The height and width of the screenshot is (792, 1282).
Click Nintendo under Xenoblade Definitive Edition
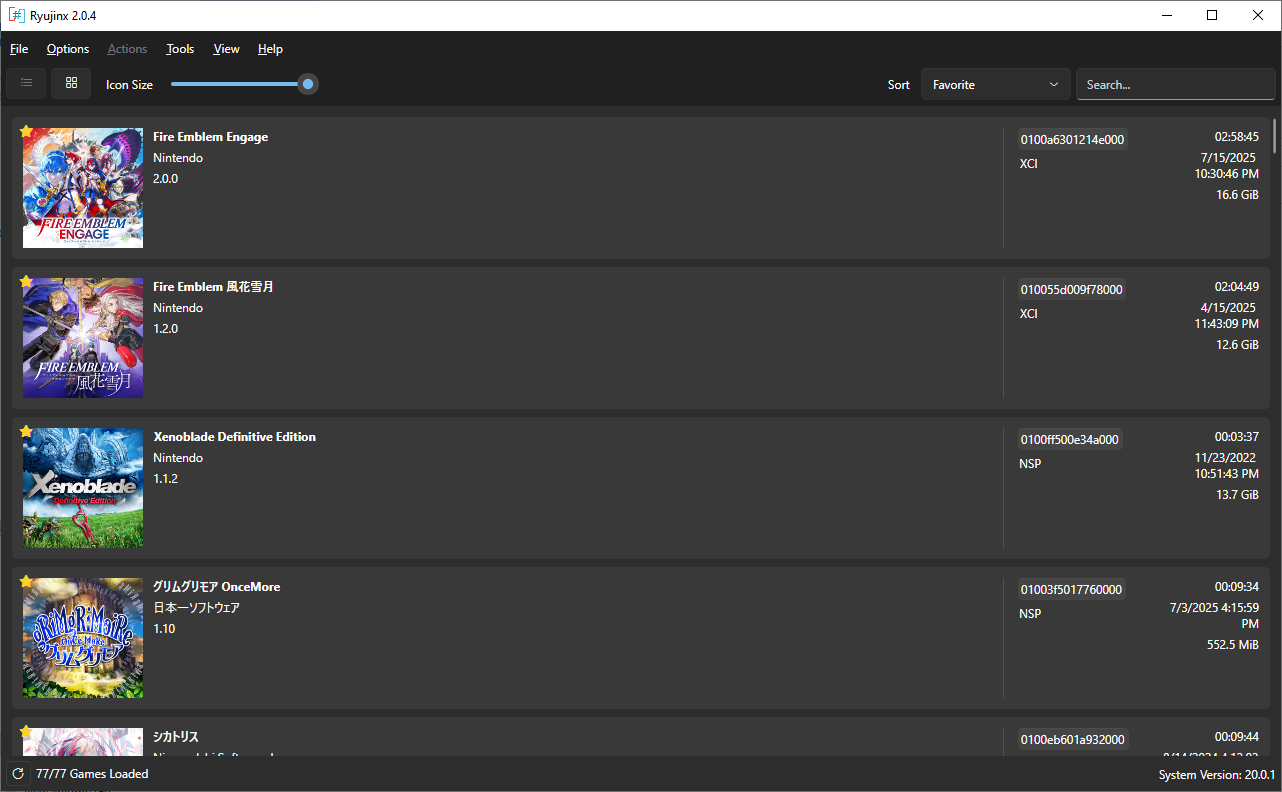point(178,458)
